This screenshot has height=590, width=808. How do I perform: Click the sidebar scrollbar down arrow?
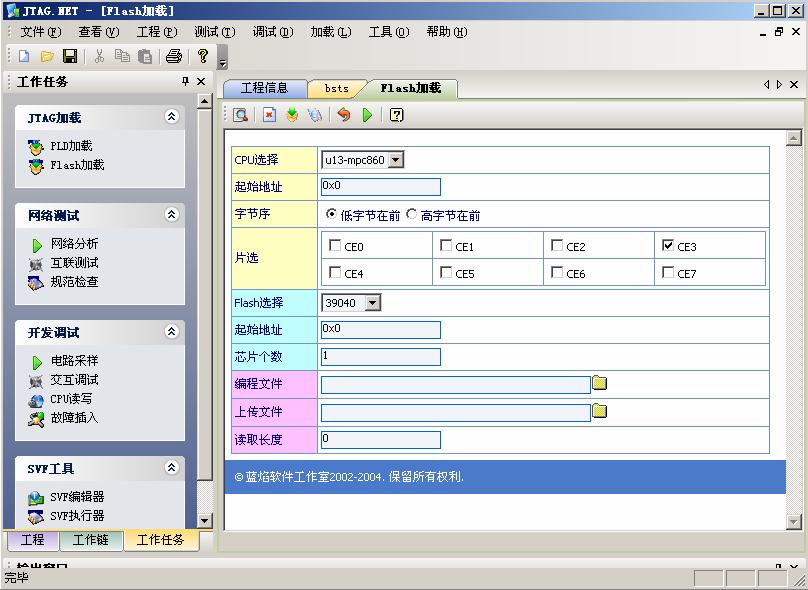(x=205, y=520)
